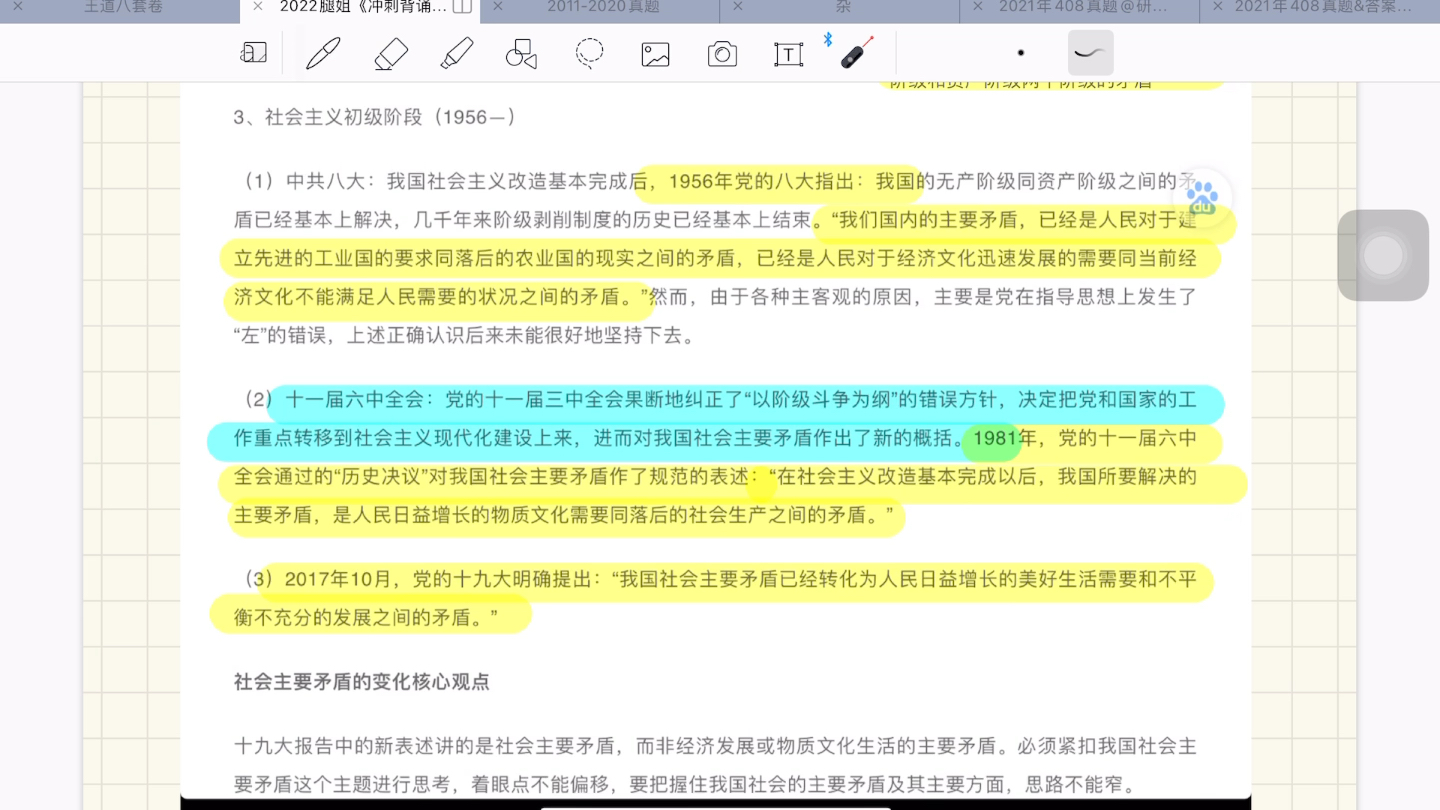This screenshot has width=1440, height=810.
Task: Tap the AssistiveTouch floating button
Action: (1383, 255)
